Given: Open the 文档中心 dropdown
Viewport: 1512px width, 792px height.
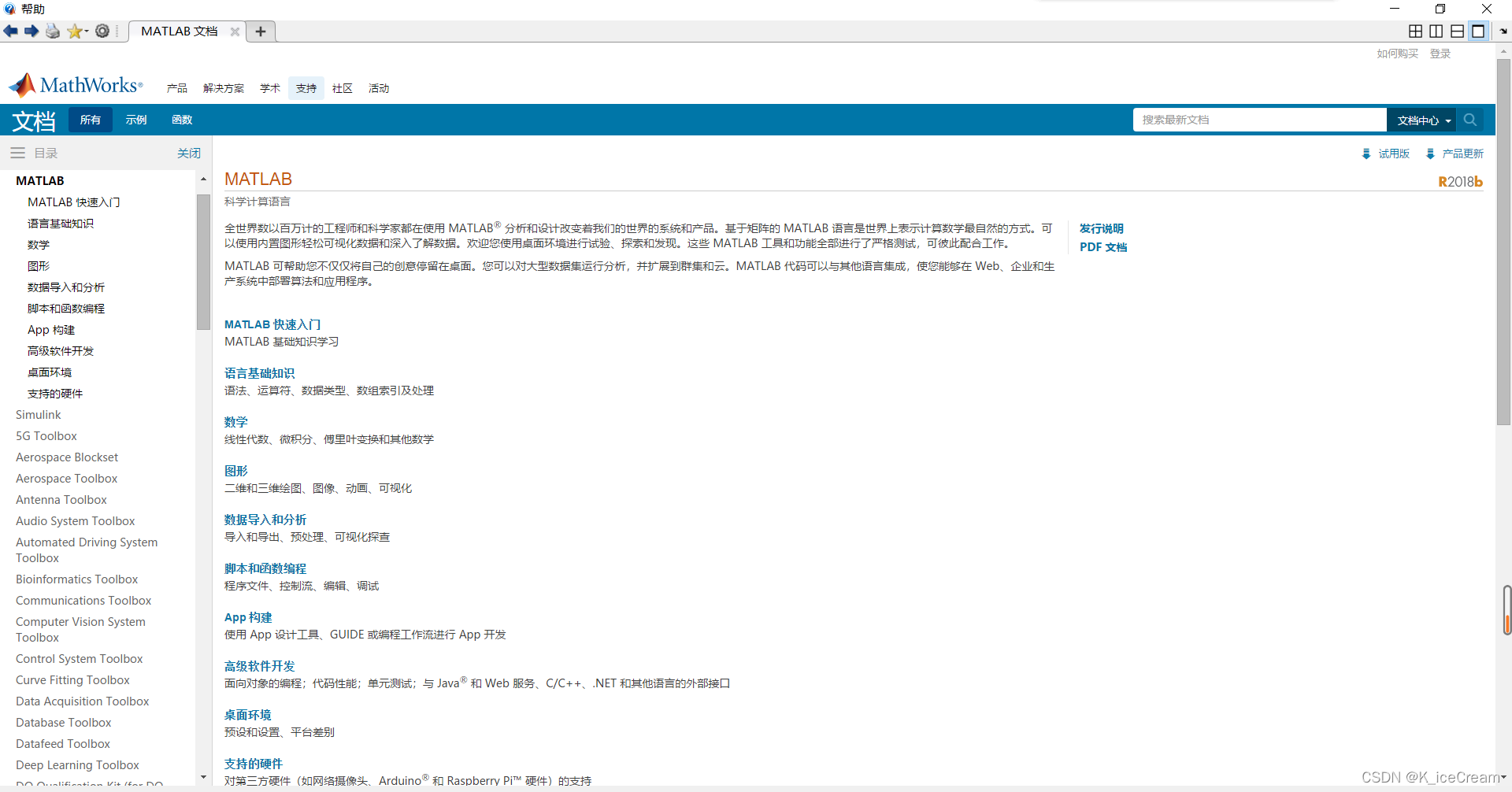Looking at the screenshot, I should [x=1421, y=120].
